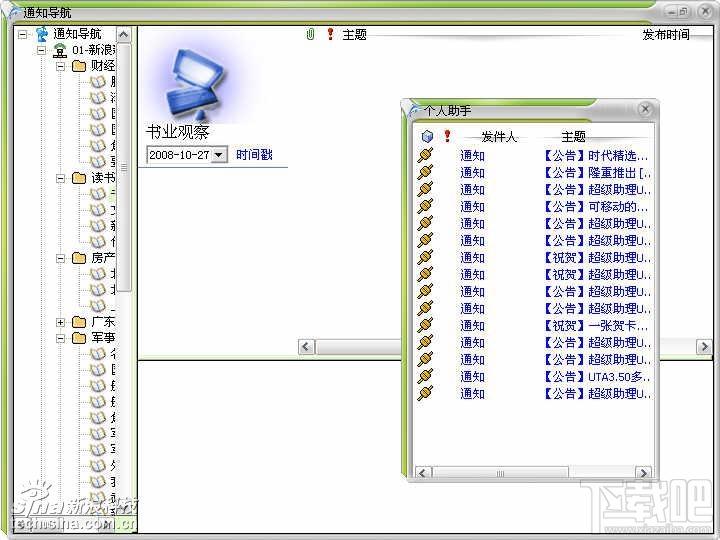Image resolution: width=720 pixels, height=540 pixels.
Task: Select the 01-新浪 tree item
Action: point(94,50)
